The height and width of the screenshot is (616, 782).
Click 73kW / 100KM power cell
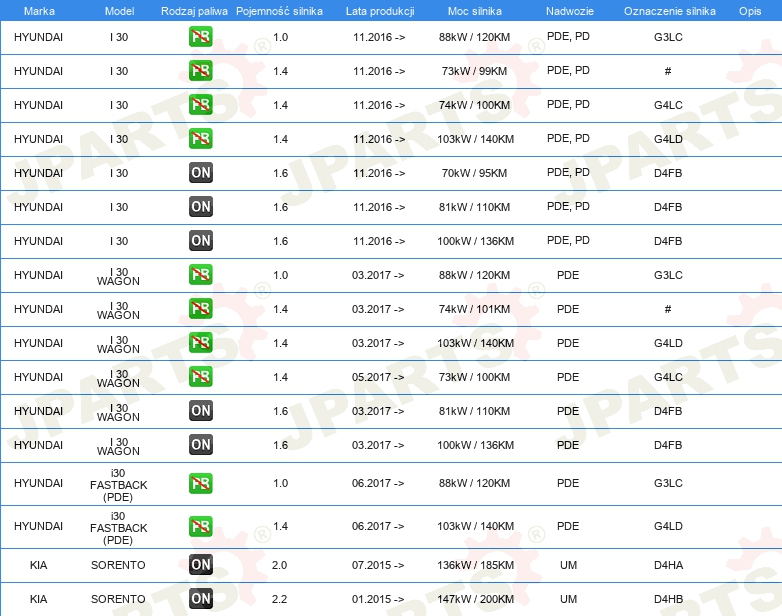click(474, 377)
